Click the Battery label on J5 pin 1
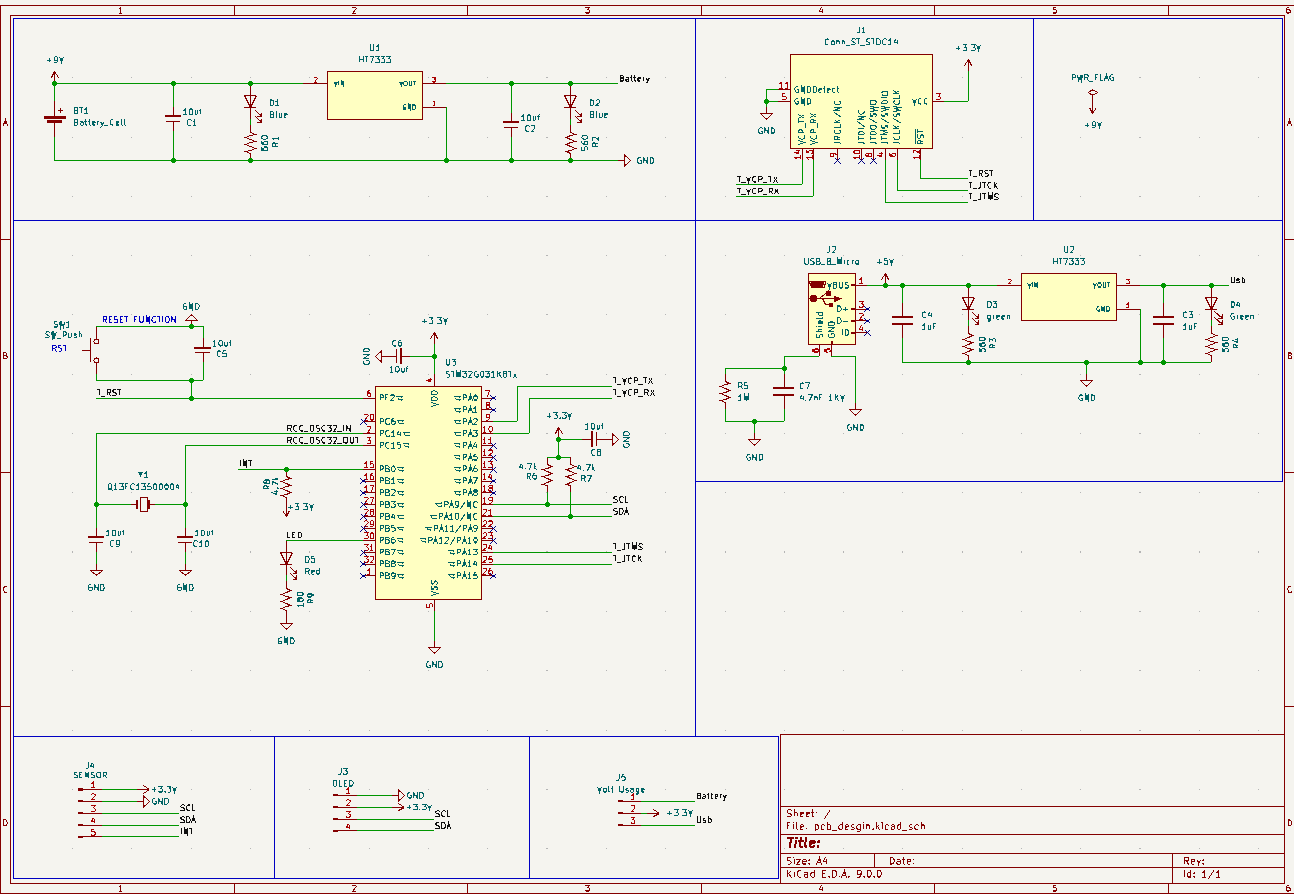The image size is (1294, 894). point(712,796)
